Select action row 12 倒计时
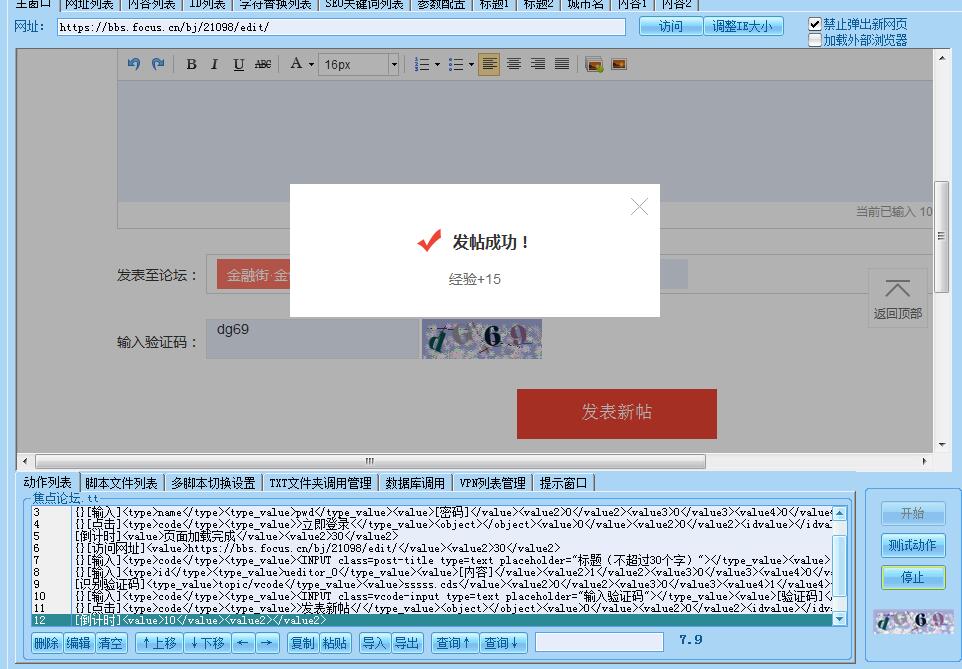Viewport: 962px width, 669px height. pyautogui.click(x=431, y=620)
